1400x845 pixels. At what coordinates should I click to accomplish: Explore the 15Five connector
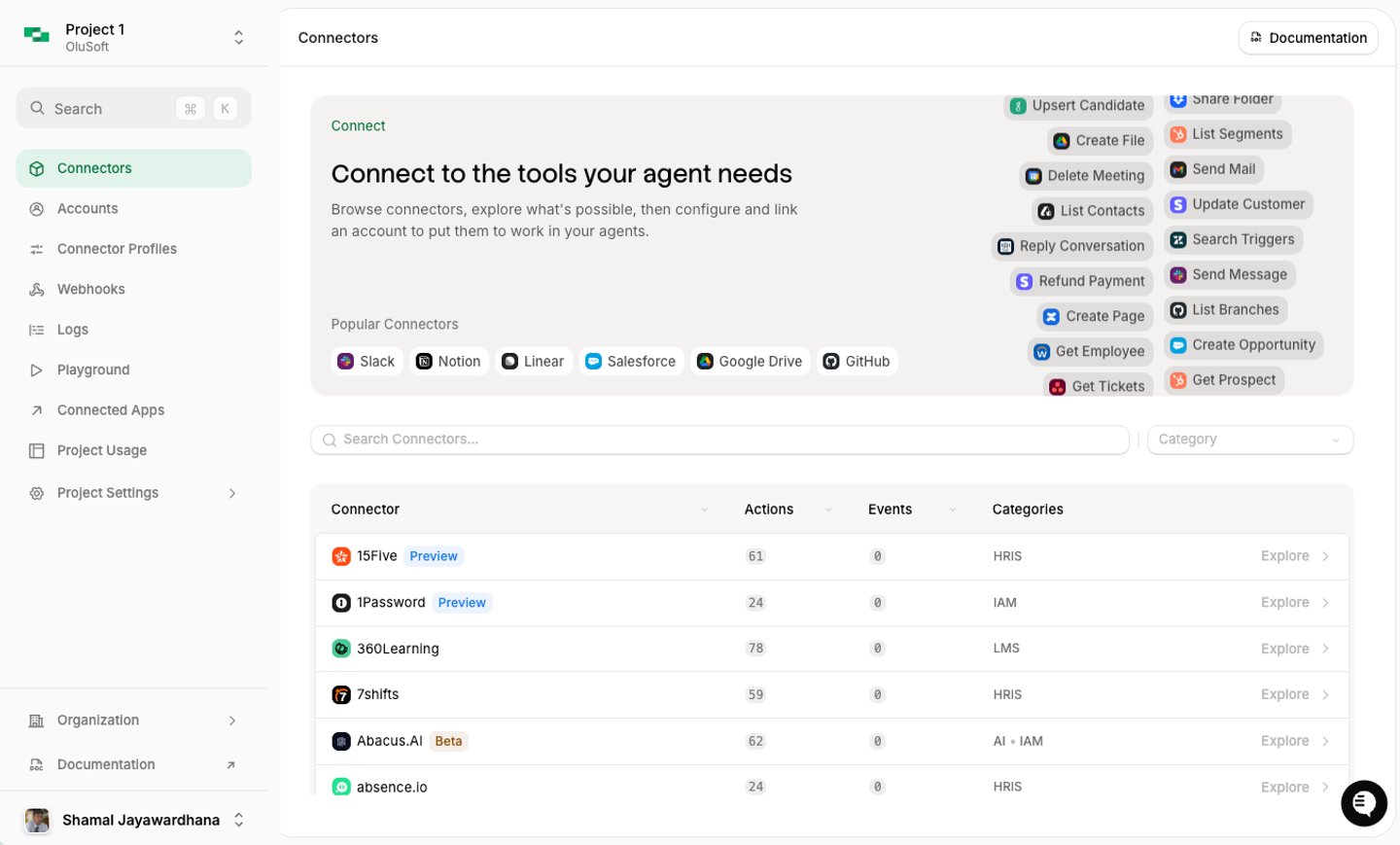coord(1295,556)
